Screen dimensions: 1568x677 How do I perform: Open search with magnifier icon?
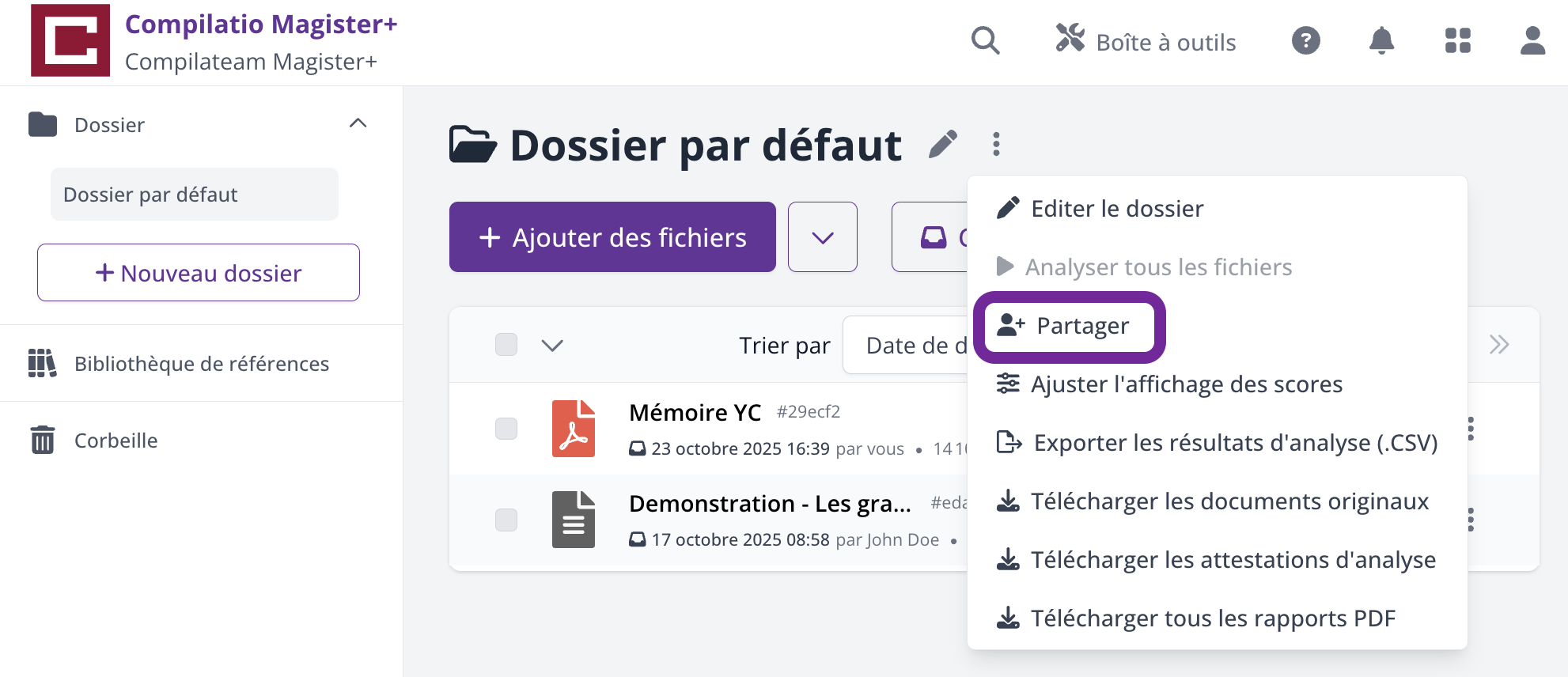tap(986, 40)
